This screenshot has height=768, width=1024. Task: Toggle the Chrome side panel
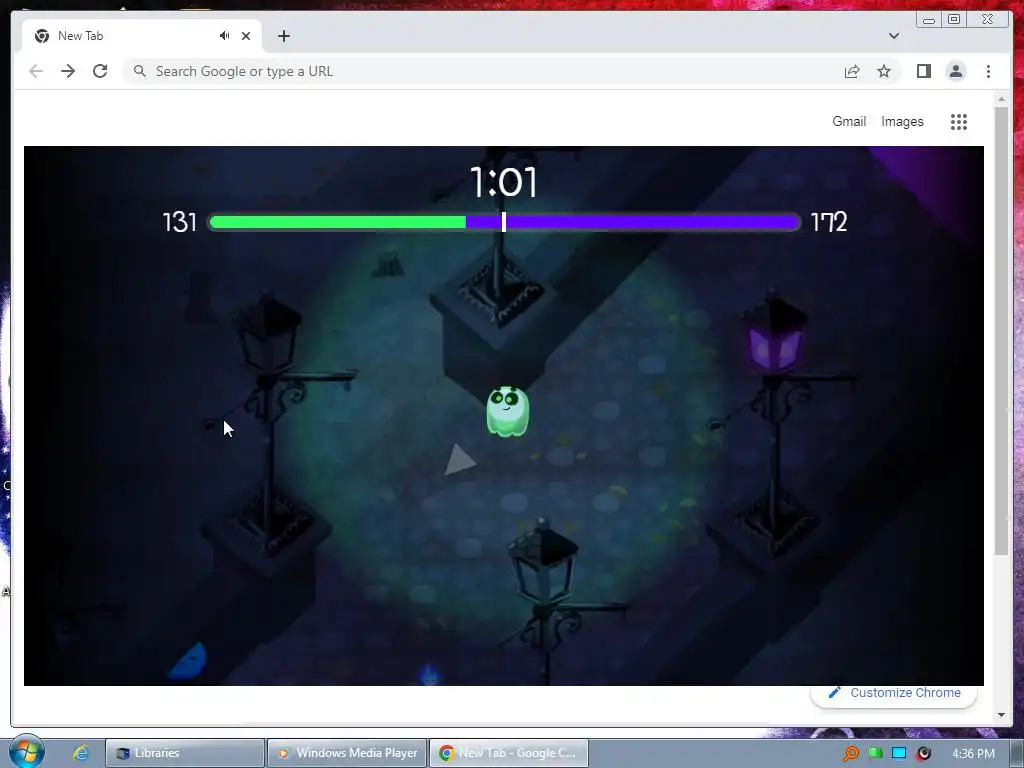pos(923,71)
